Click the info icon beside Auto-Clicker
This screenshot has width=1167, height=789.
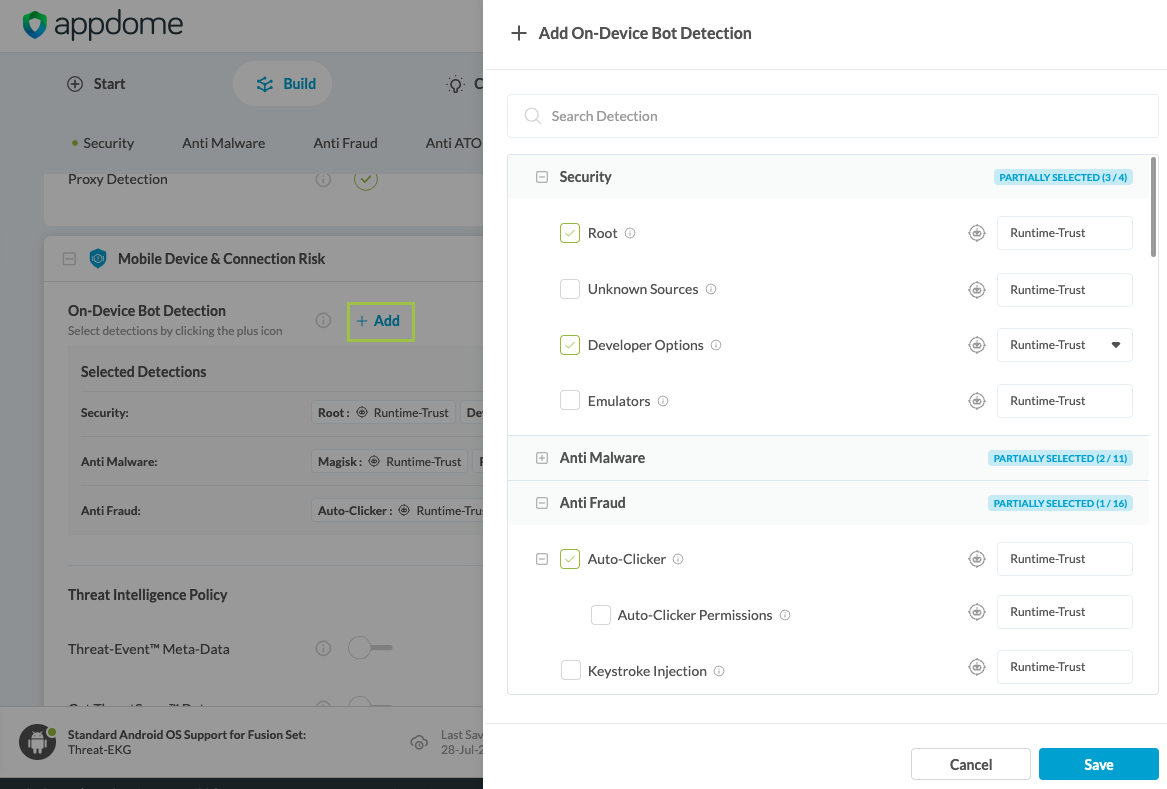678,559
